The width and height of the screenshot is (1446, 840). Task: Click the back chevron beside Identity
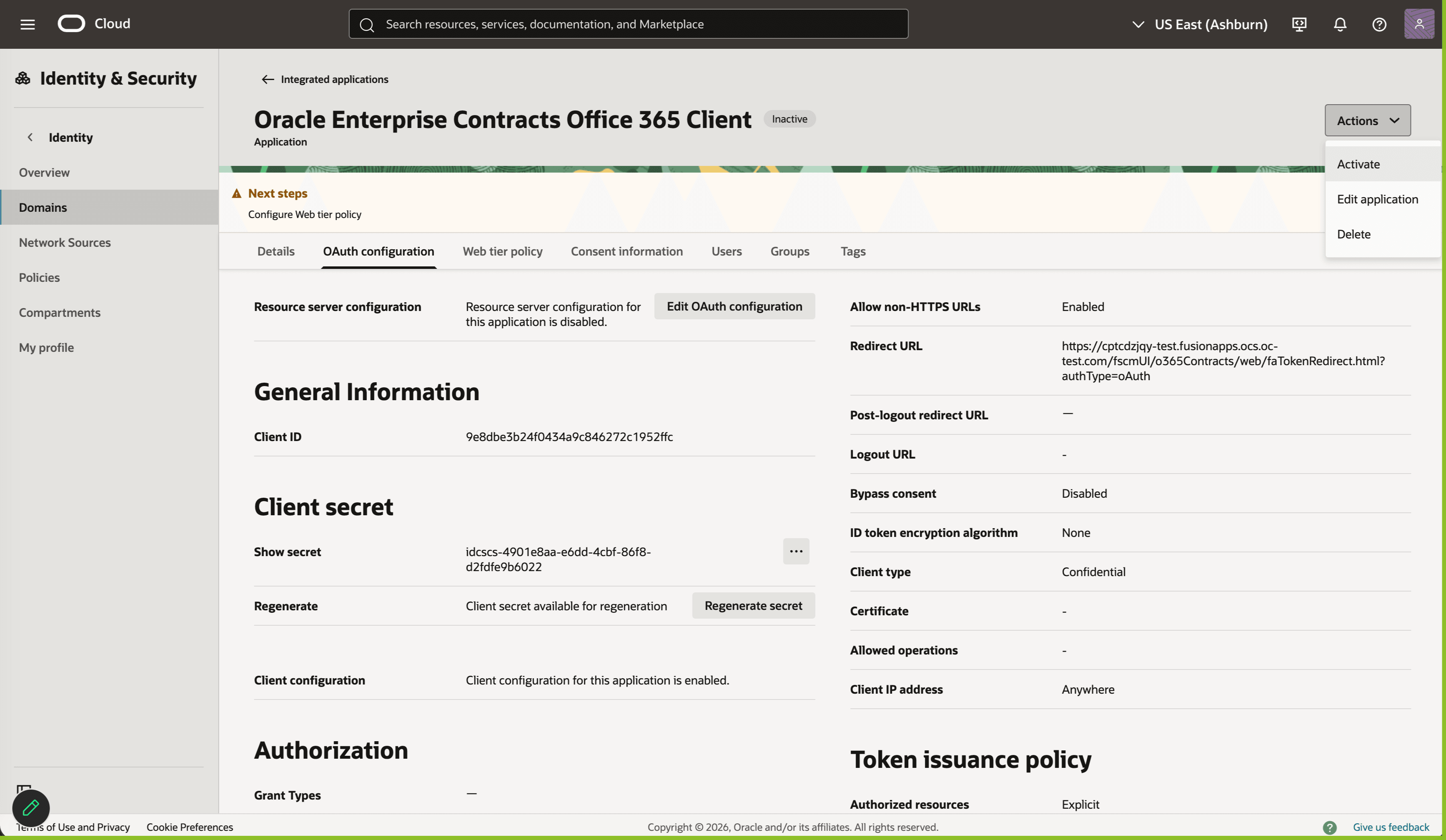(x=30, y=137)
